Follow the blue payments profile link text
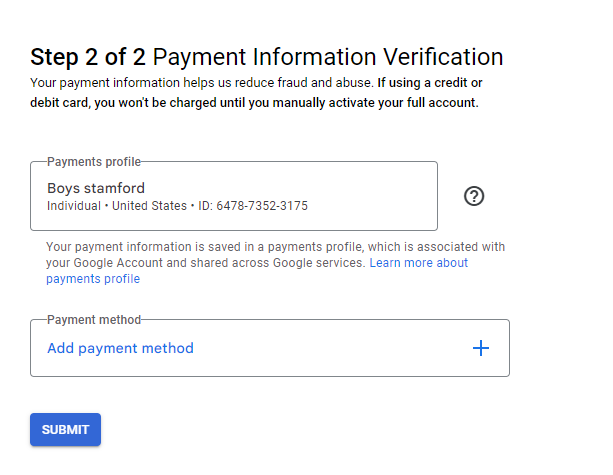Screen dimensions: 613x475 coord(93,279)
